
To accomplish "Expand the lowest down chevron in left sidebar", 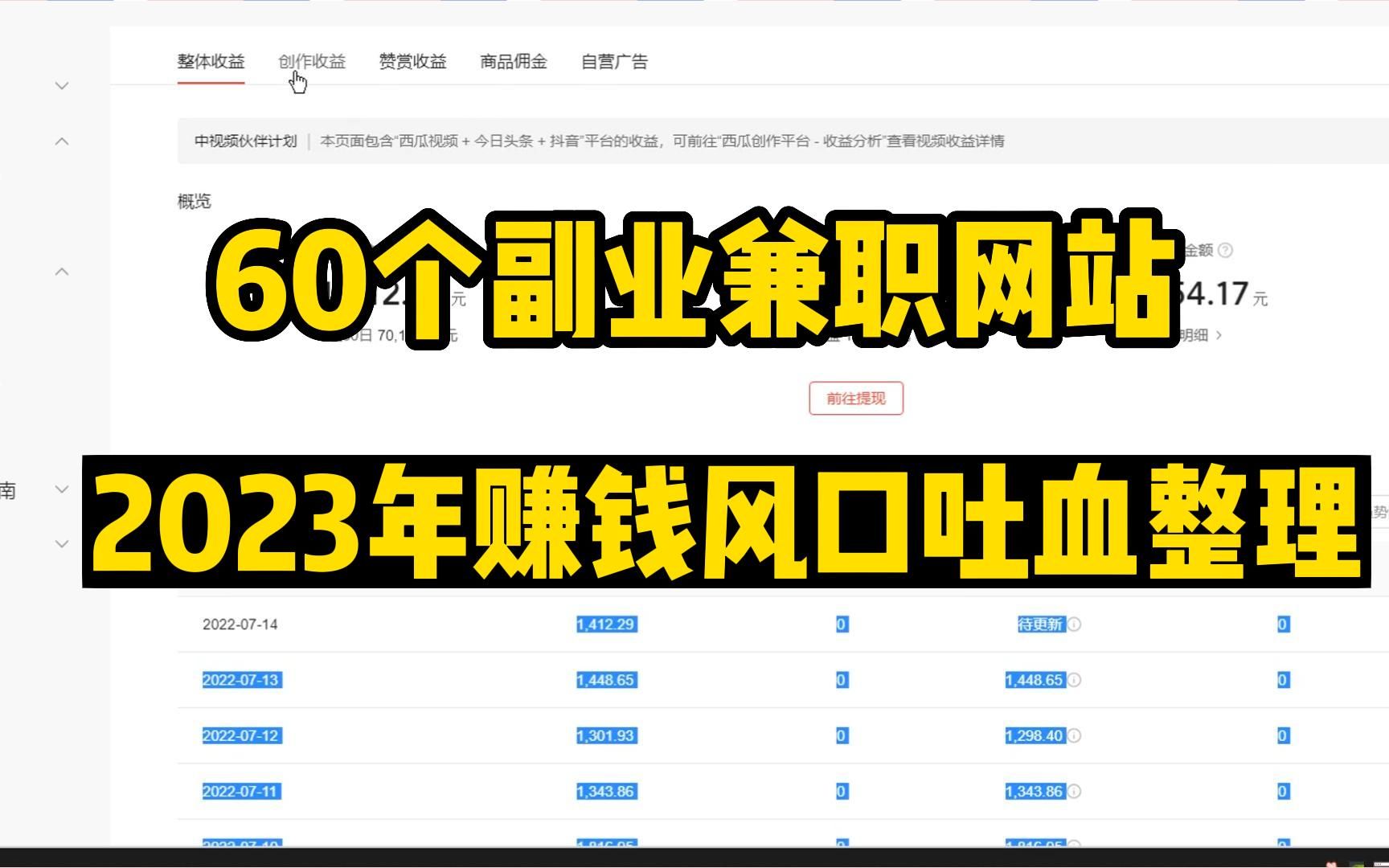I will (62, 544).
